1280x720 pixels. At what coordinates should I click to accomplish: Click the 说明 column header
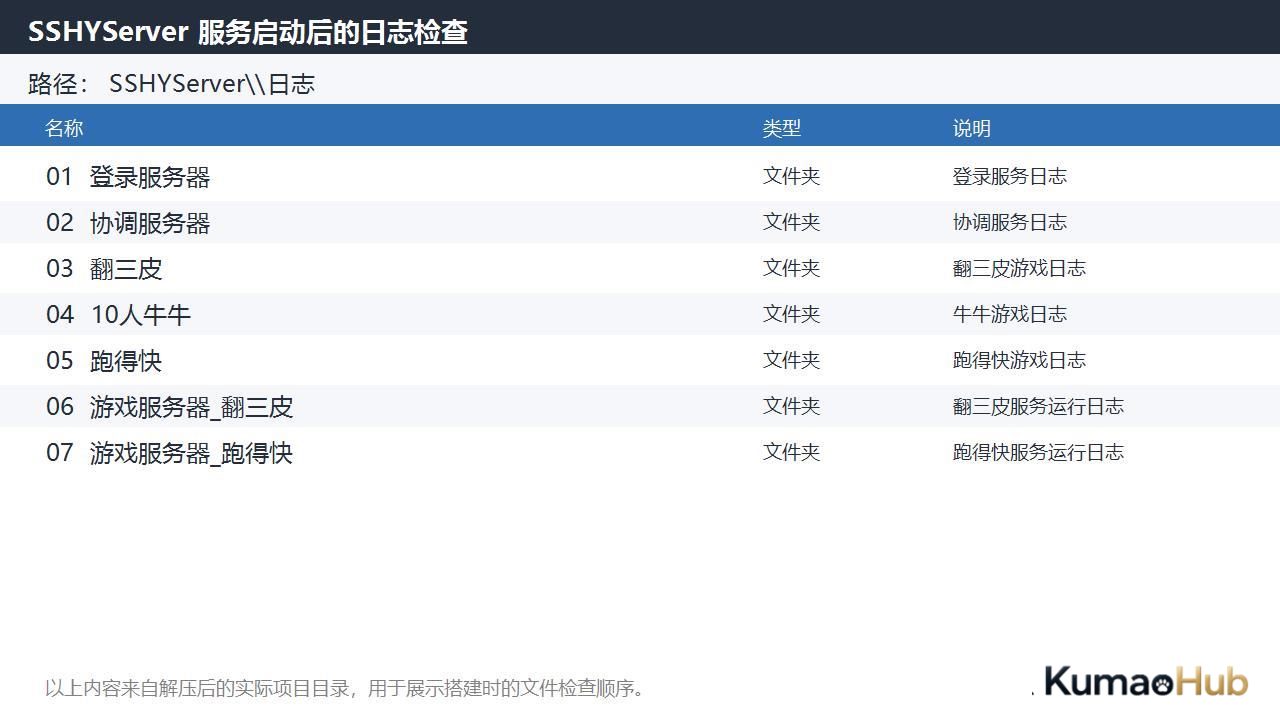point(971,128)
